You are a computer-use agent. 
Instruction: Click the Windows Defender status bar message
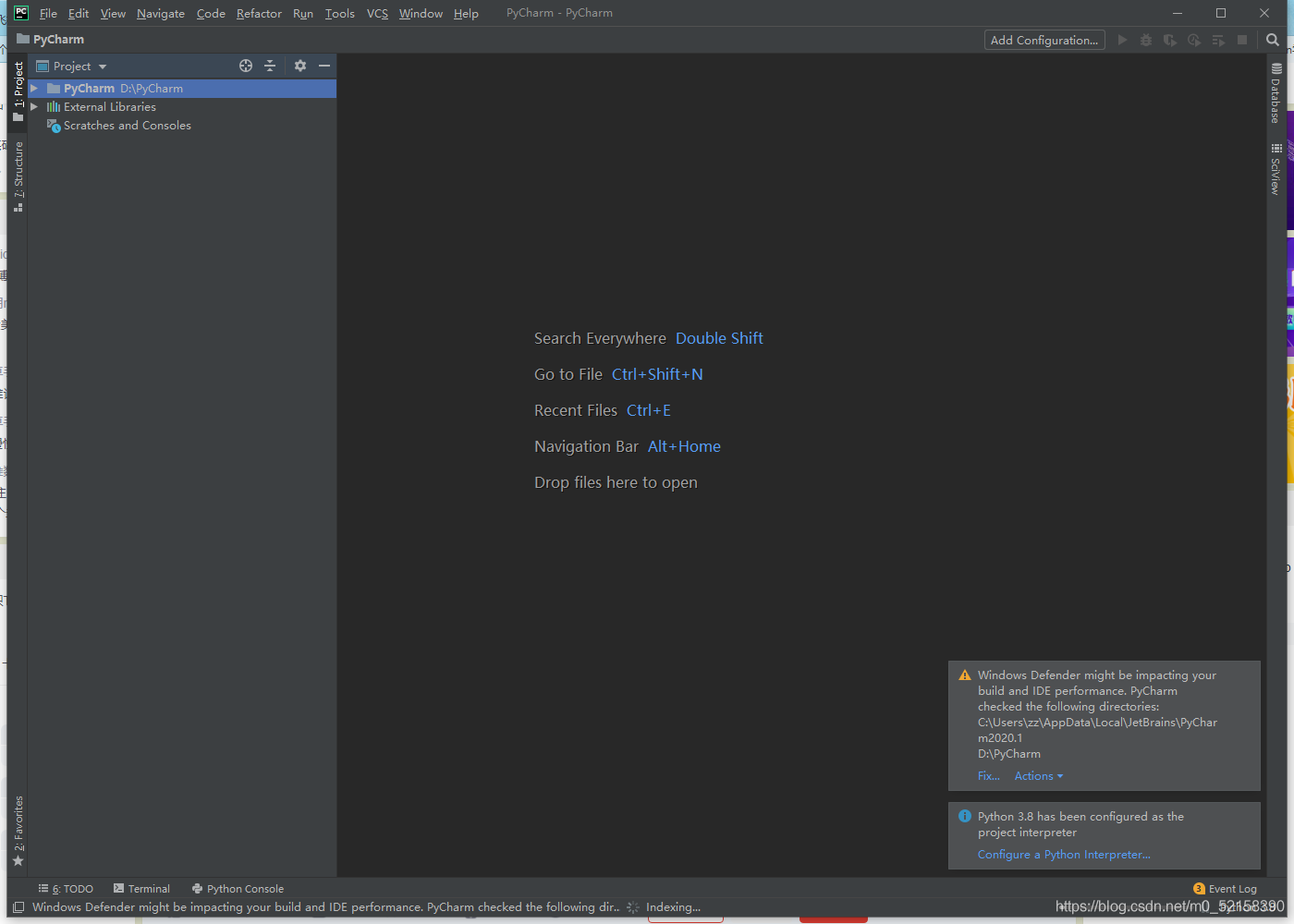(x=325, y=907)
